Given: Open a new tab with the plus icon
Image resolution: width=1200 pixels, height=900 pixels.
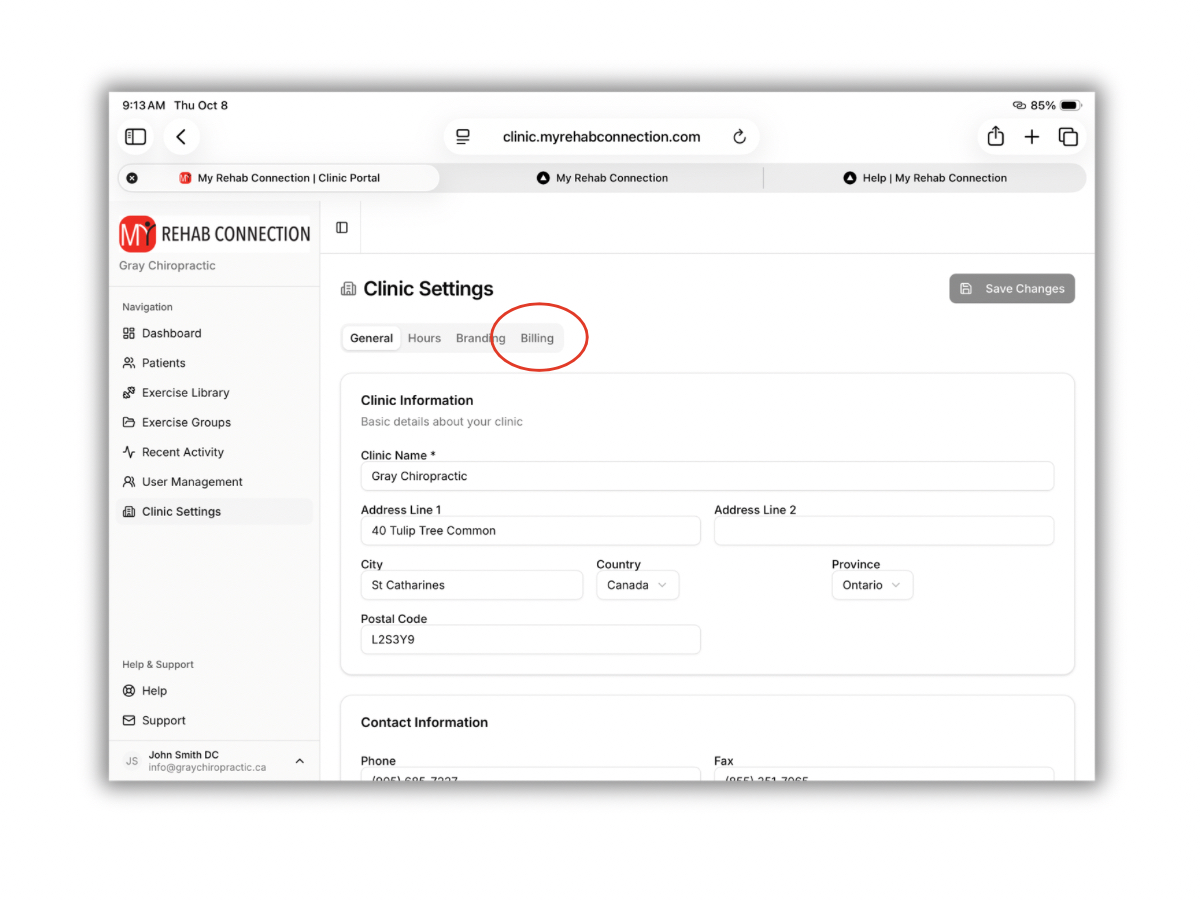Looking at the screenshot, I should [x=1032, y=137].
